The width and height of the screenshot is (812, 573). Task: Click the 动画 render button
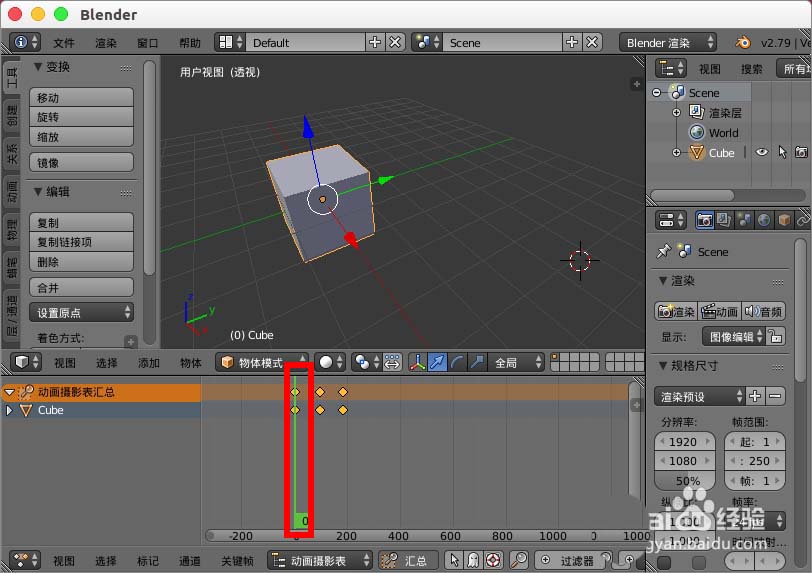719,311
